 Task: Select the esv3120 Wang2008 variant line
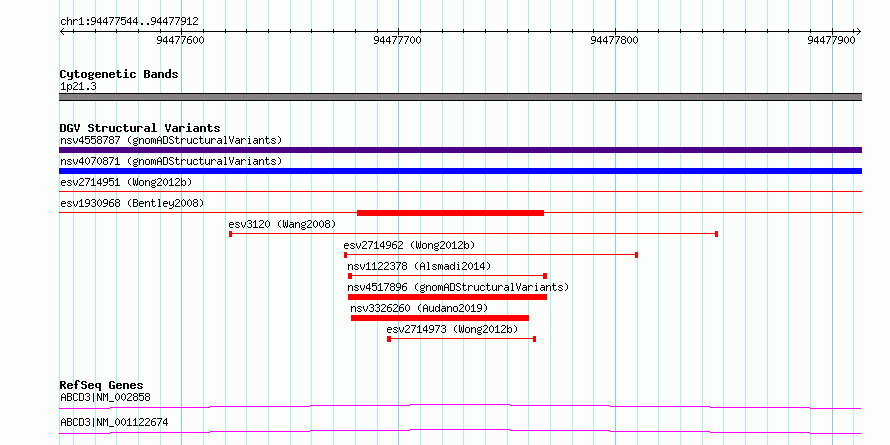[x=473, y=234]
